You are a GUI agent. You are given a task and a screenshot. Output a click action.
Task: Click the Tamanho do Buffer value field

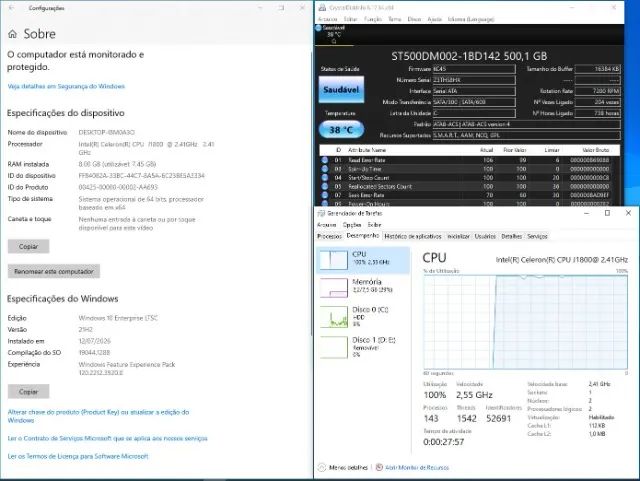[x=598, y=69]
